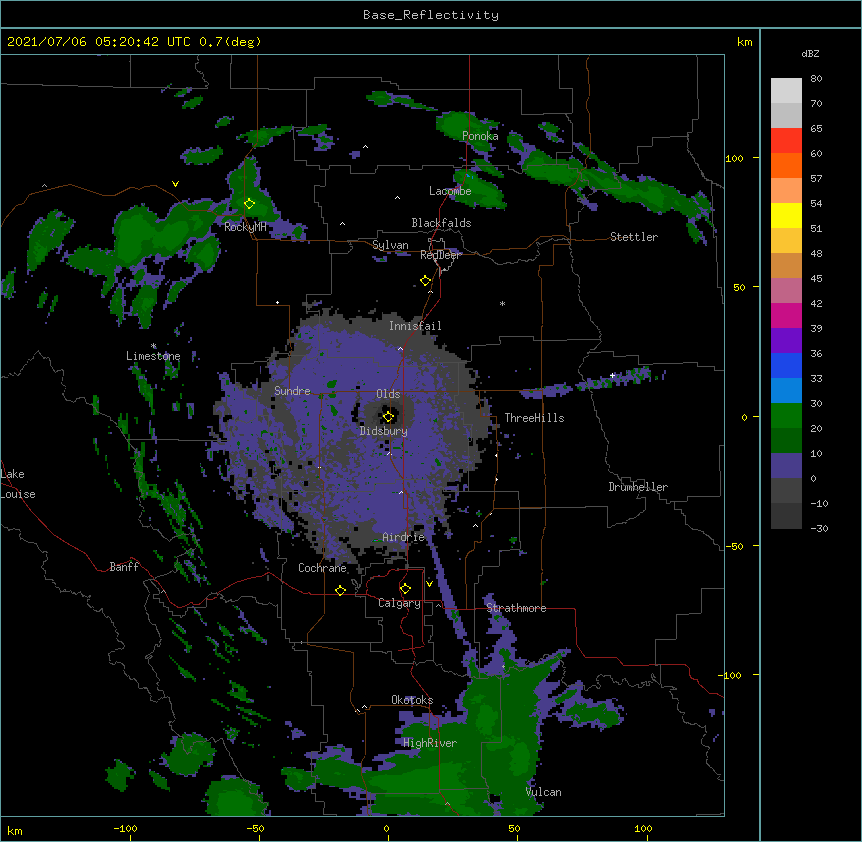Click the Airdrie city label

click(404, 537)
